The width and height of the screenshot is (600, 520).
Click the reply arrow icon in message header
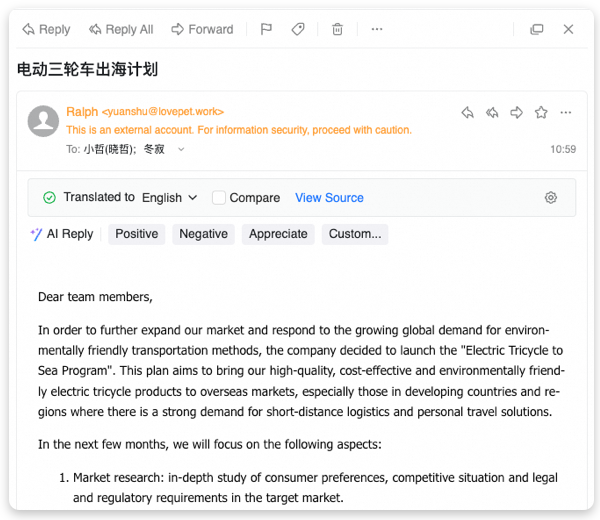click(x=467, y=112)
